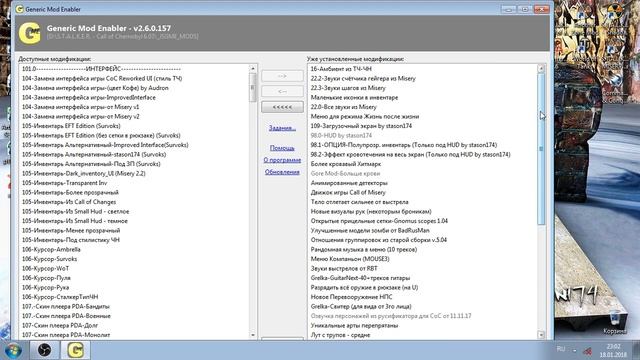Select 106-Курсор-Рука
The height and width of the screenshot is (360, 640).
point(45,287)
